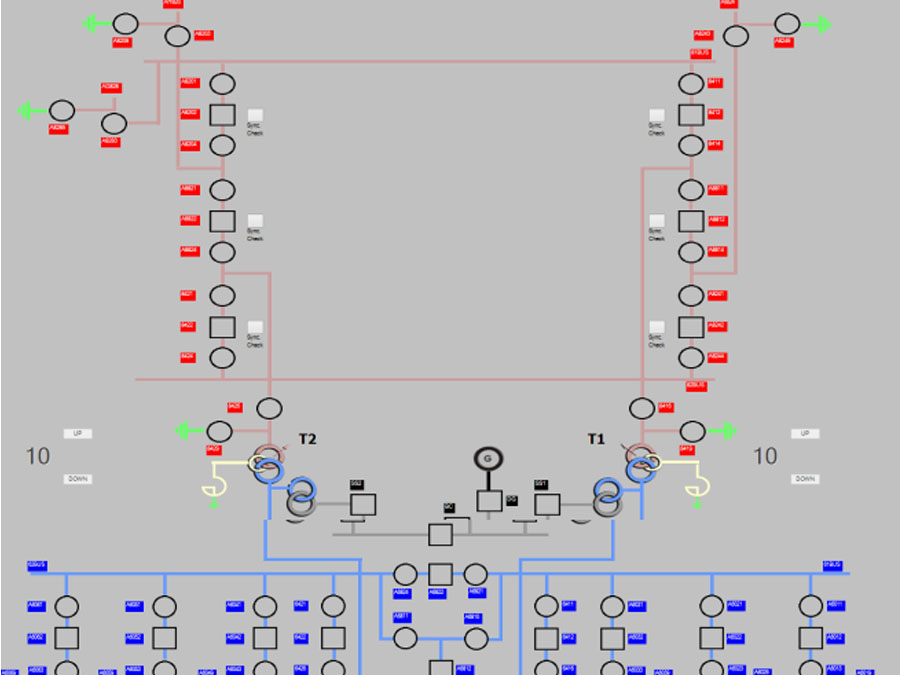The width and height of the screenshot is (900, 675).
Task: Toggle the bottom Sync Check box in right column
Action: point(657,327)
